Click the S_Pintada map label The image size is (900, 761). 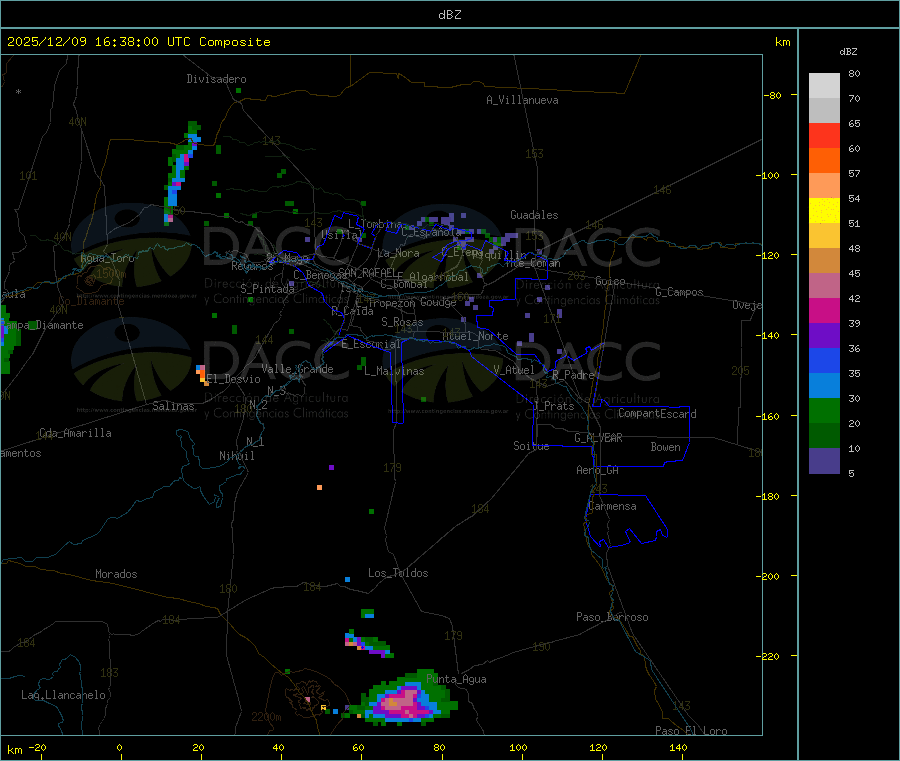267,289
